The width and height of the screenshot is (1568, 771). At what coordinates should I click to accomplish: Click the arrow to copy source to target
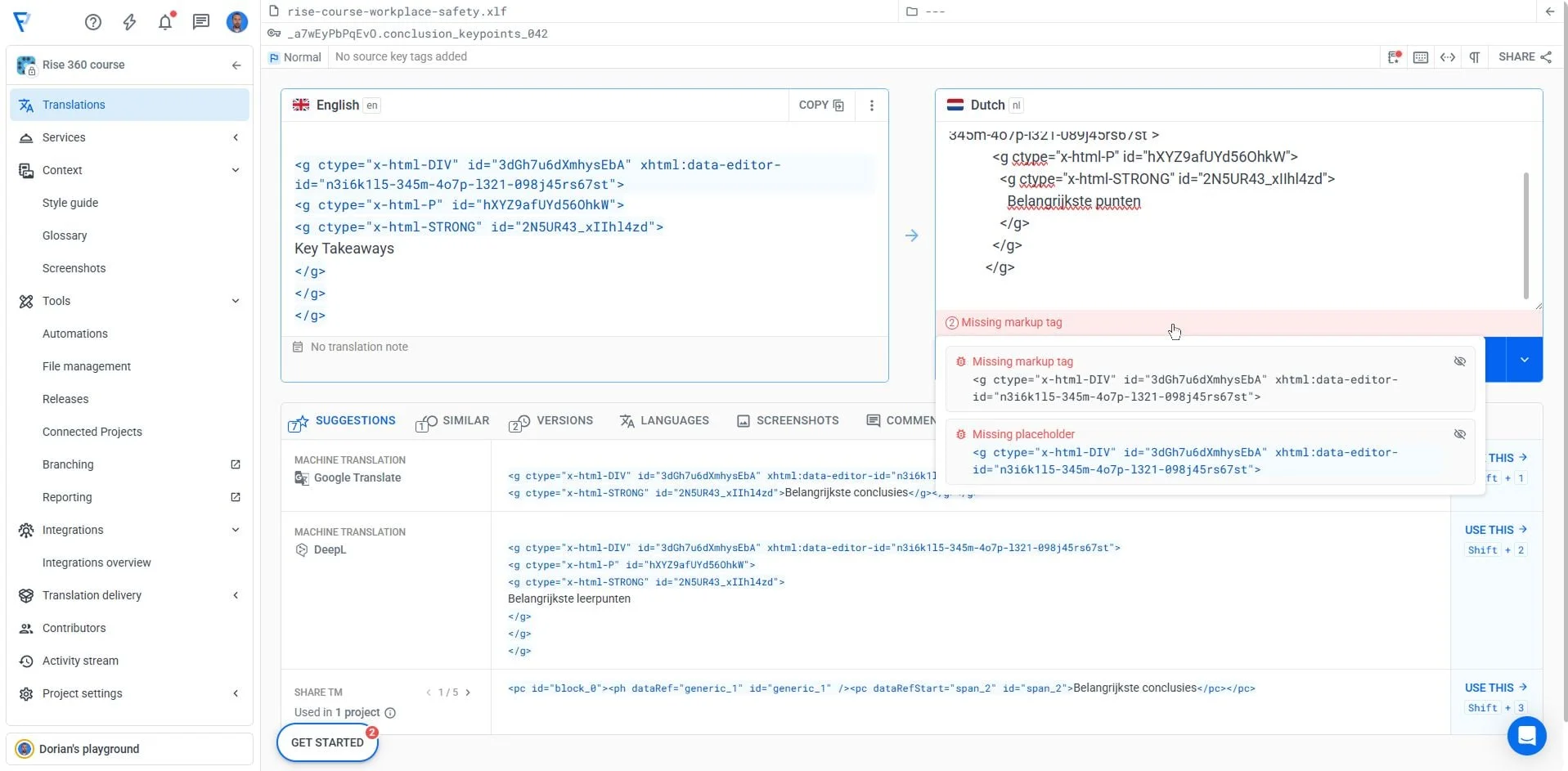(911, 235)
